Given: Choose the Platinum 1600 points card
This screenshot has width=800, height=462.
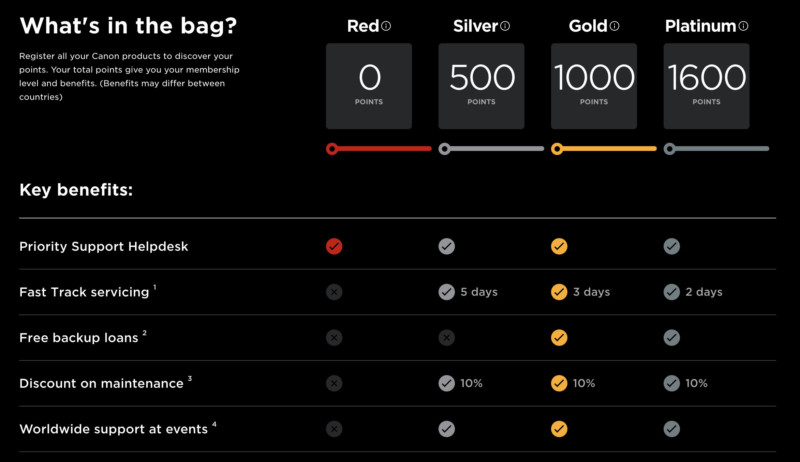Looking at the screenshot, I should point(706,86).
